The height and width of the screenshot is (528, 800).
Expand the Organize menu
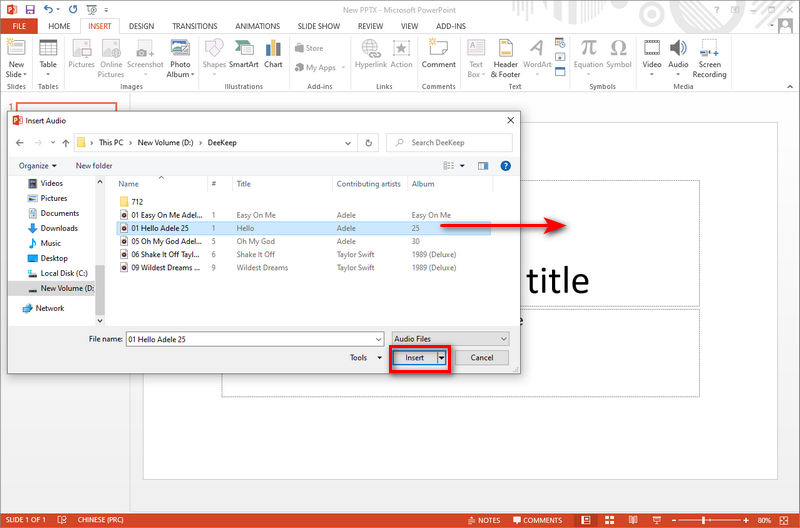coord(38,166)
